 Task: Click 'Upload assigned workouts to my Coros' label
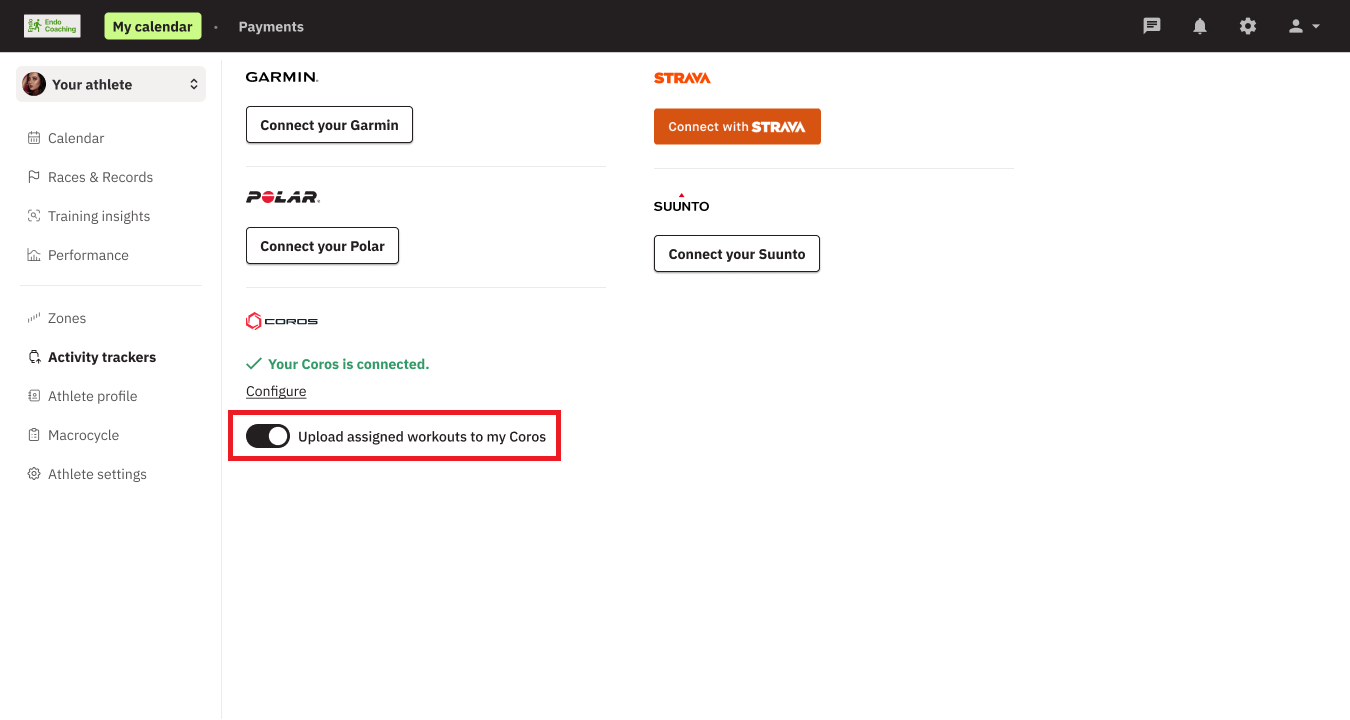click(422, 436)
